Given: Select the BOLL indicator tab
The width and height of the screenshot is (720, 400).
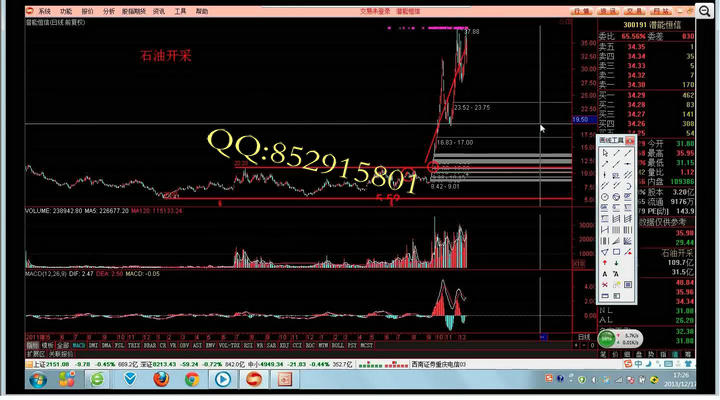Looking at the screenshot, I should [335, 345].
